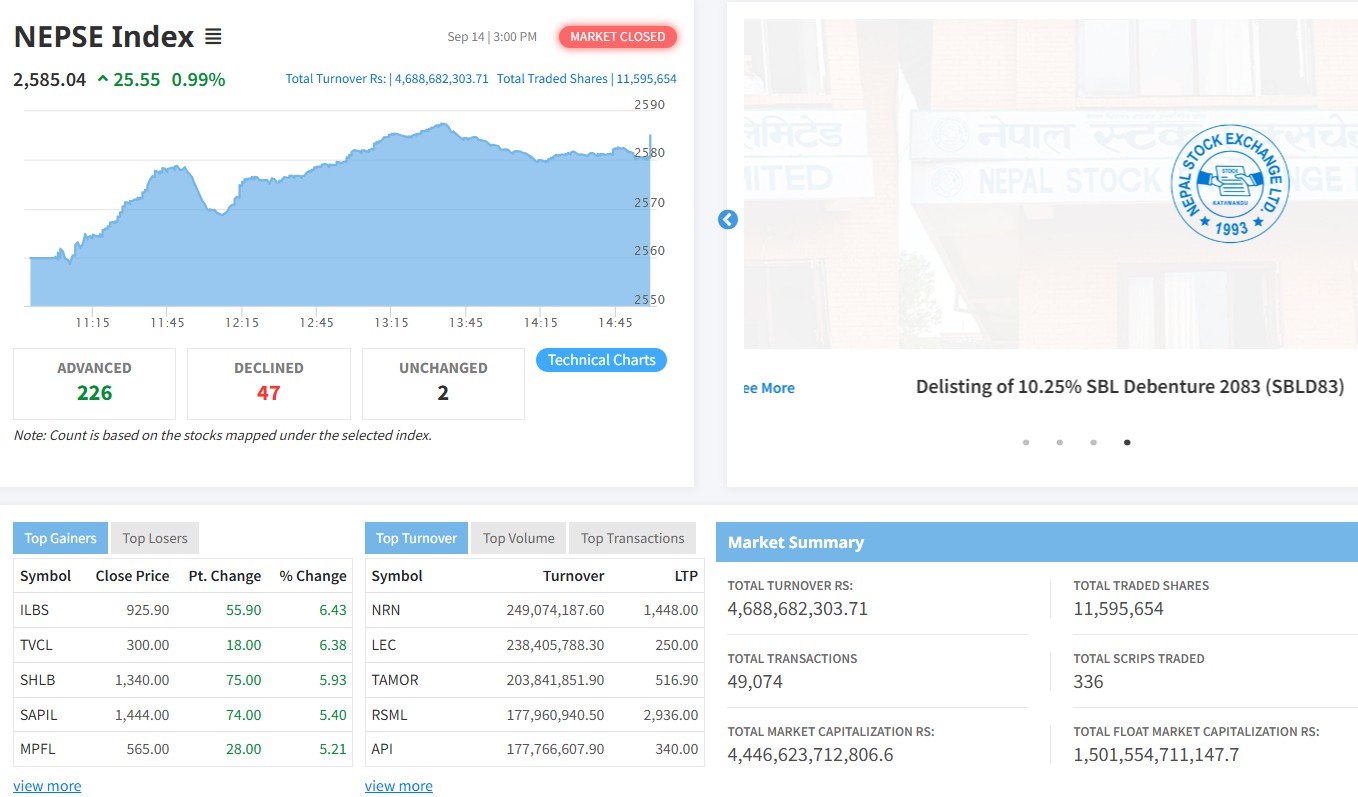Open the See More link on the slide
1358x797 pixels.
tap(769, 388)
